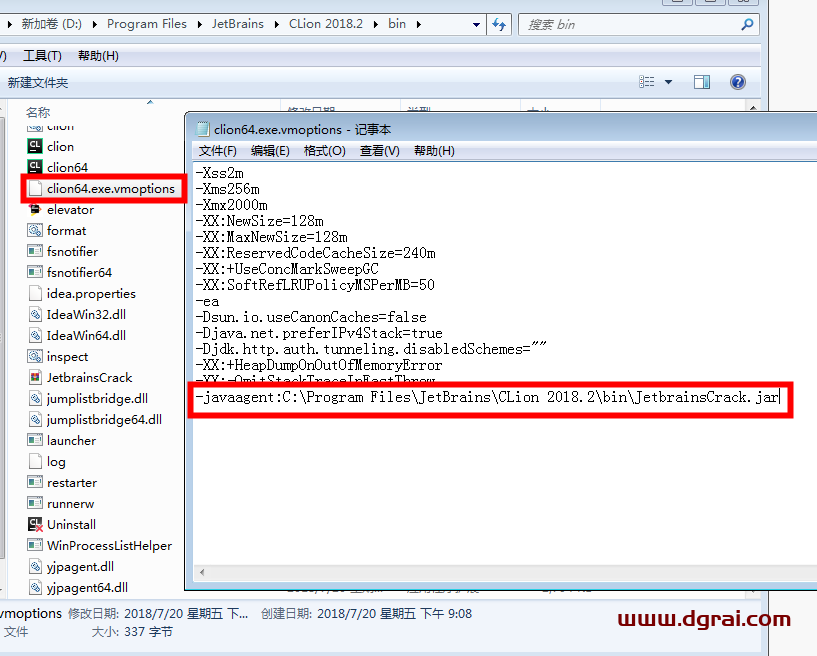Select the fsnotifier64 executable icon
The height and width of the screenshot is (656, 817).
35,272
